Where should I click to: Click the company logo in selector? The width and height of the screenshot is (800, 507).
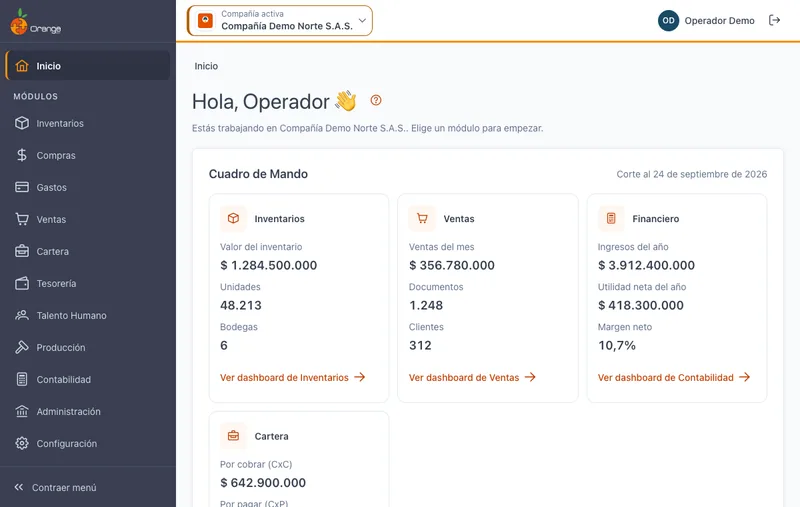tap(206, 20)
